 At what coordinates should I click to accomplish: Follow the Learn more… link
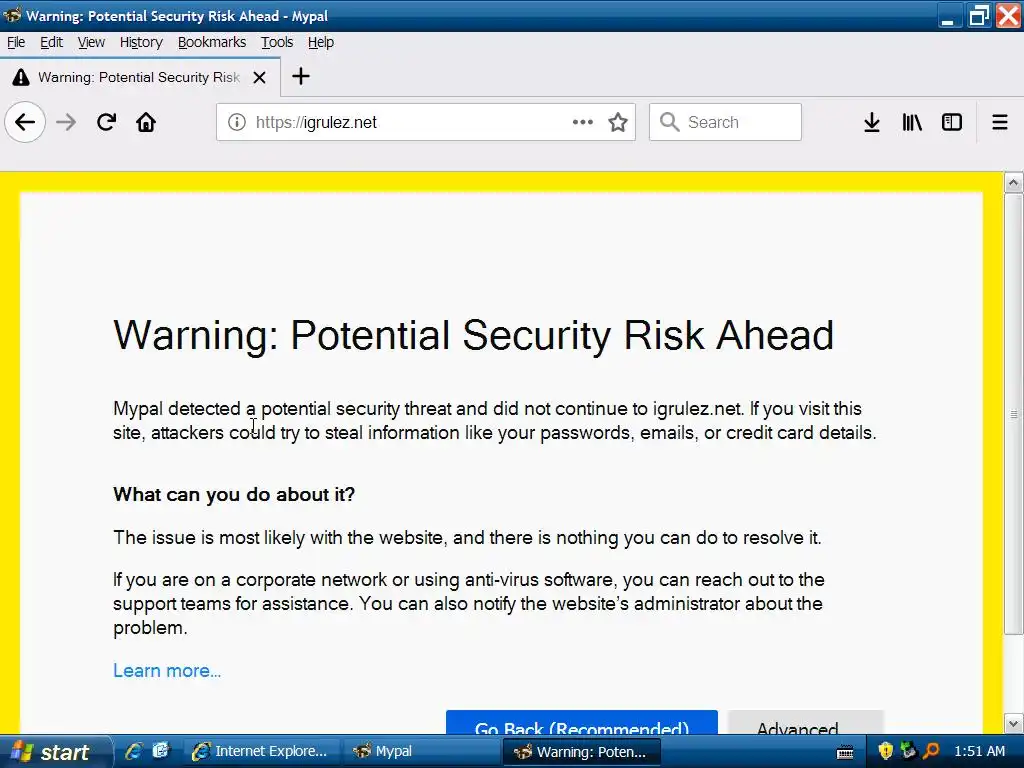click(167, 671)
